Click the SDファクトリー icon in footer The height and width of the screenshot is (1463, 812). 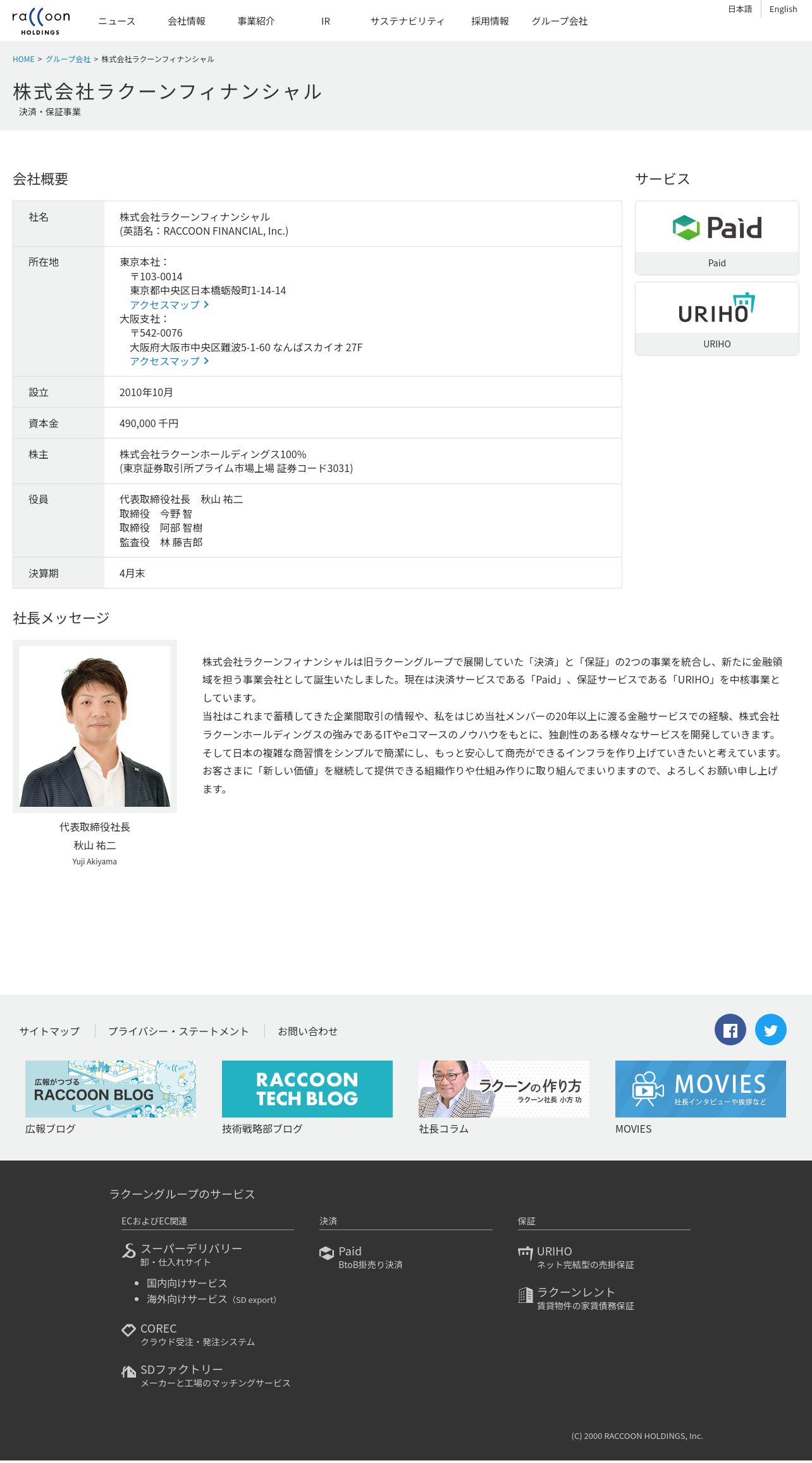click(x=129, y=1371)
